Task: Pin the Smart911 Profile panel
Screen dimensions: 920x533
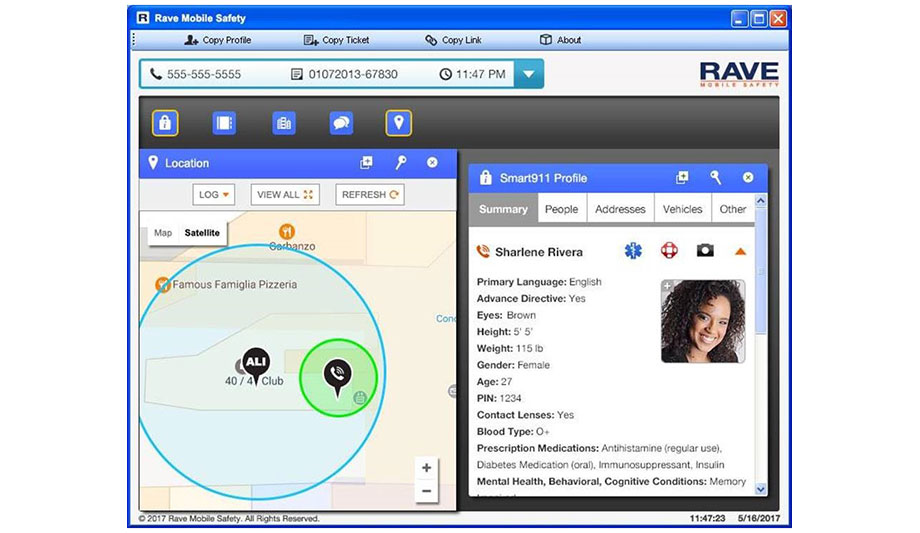Action: 715,177
